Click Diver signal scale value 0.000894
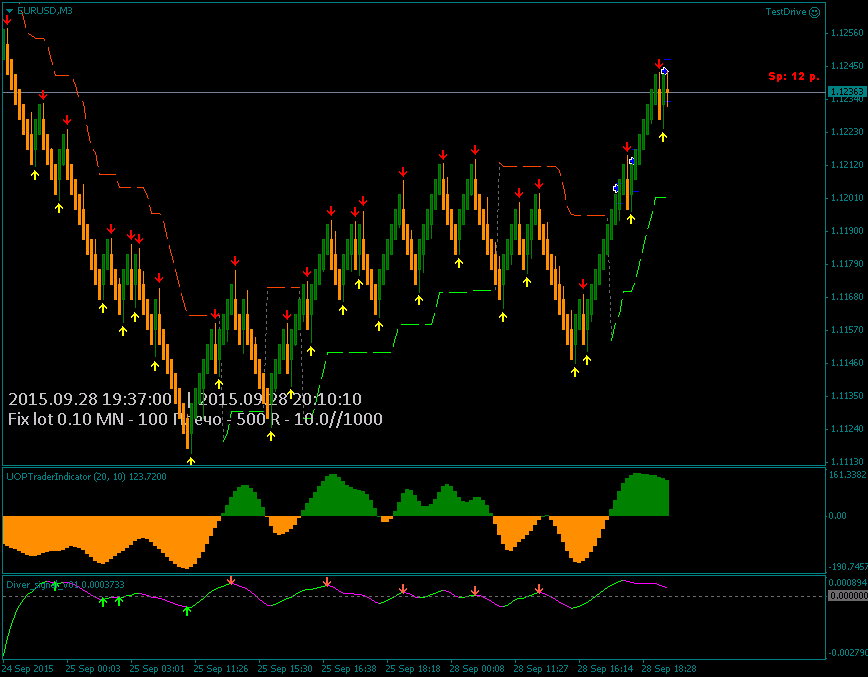This screenshot has width=868, height=677. click(x=848, y=583)
